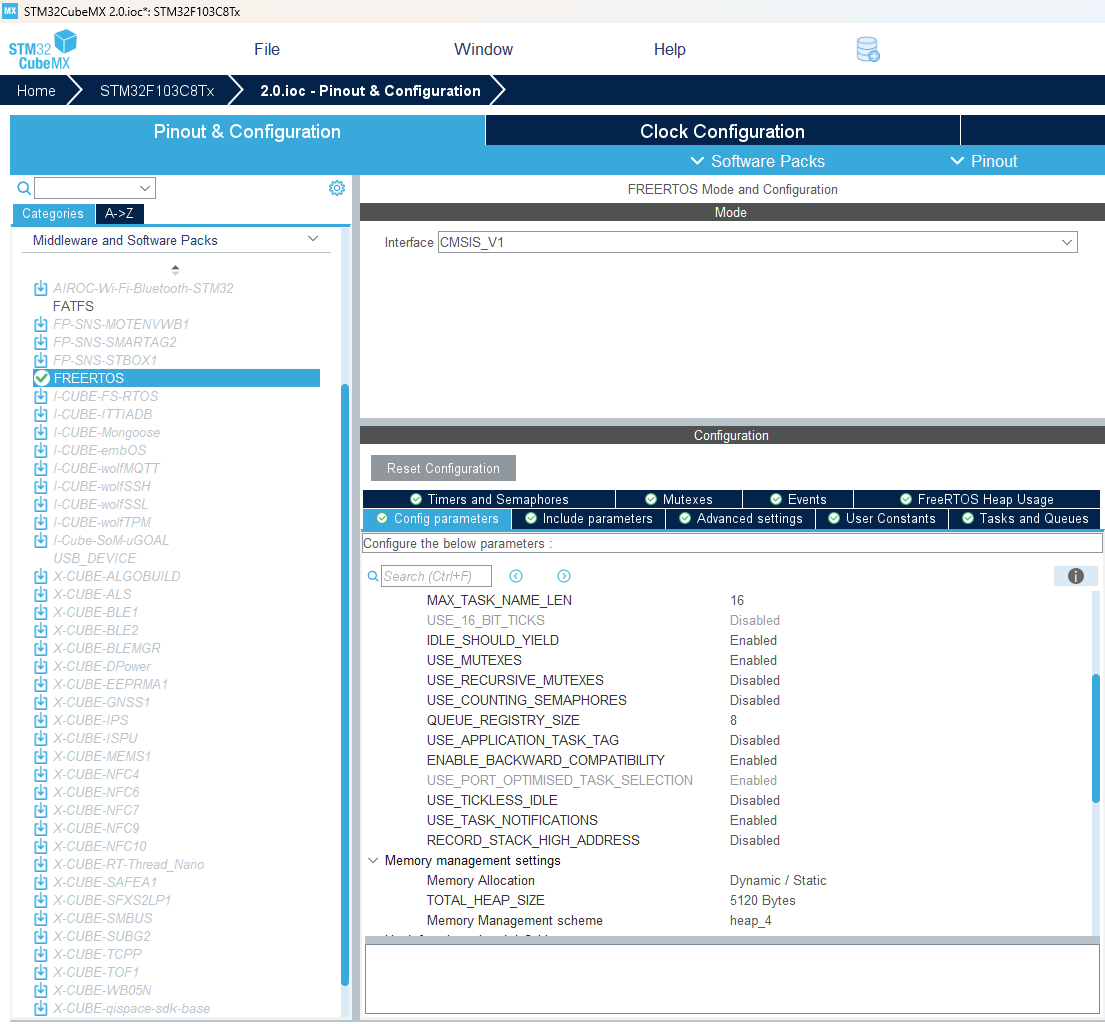This screenshot has height=1024, width=1105.
Task: Click the download icon beside X-CUBE-RT-Thread_Nano
Action: [41, 864]
